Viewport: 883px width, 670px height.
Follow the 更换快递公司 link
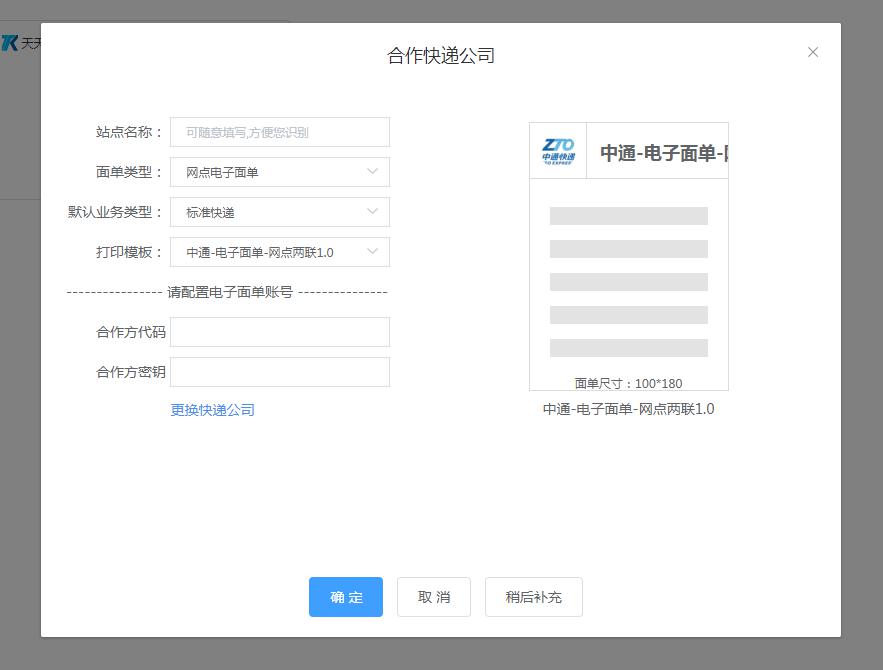[212, 410]
